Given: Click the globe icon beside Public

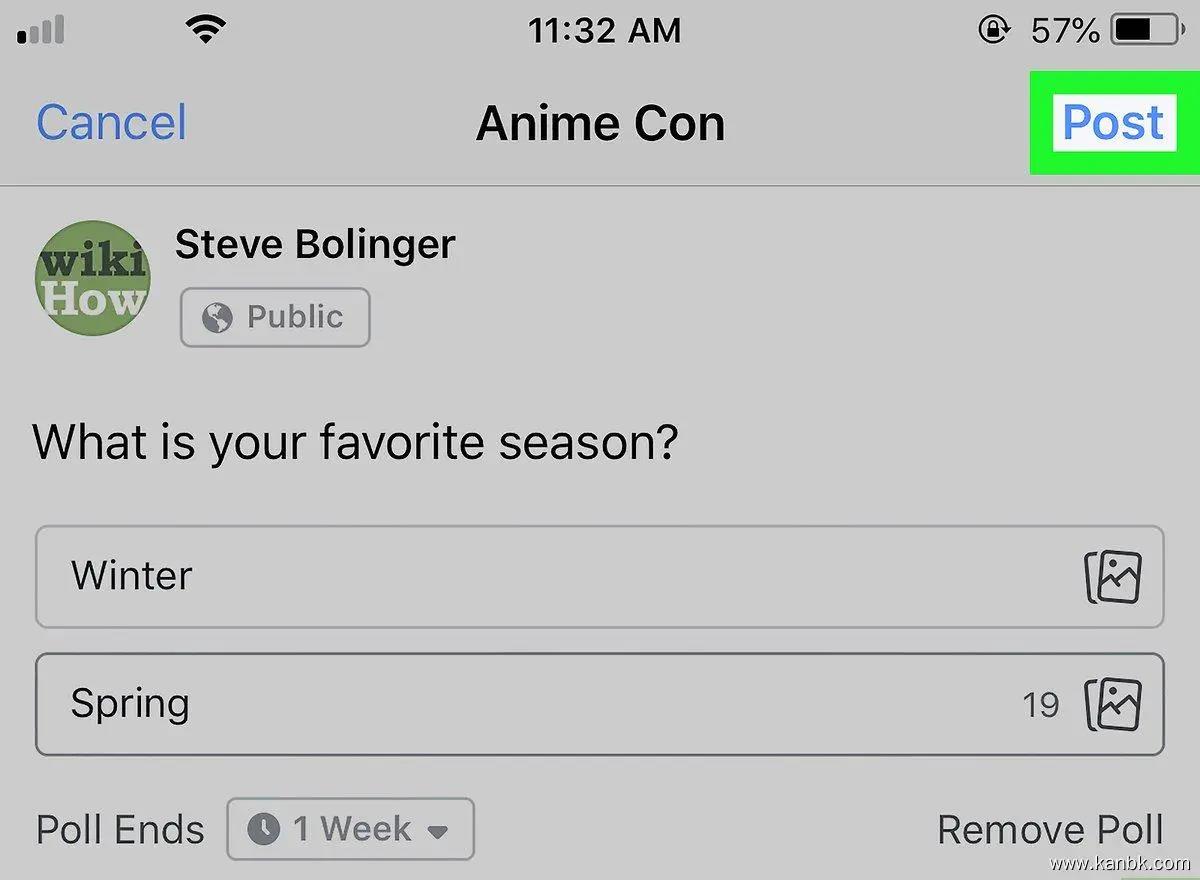Looking at the screenshot, I should tap(216, 318).
